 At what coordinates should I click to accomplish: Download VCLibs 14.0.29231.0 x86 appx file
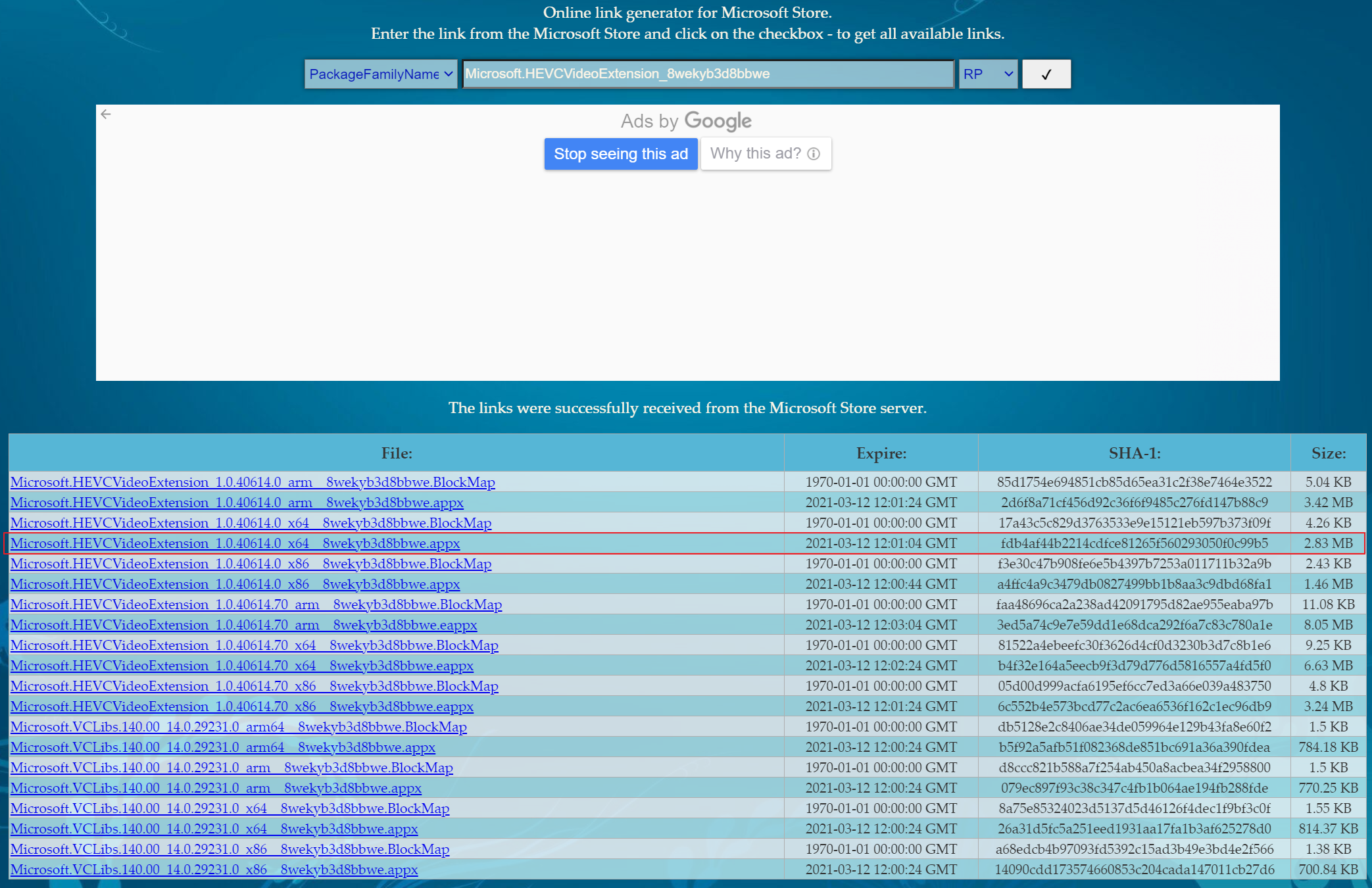(214, 870)
